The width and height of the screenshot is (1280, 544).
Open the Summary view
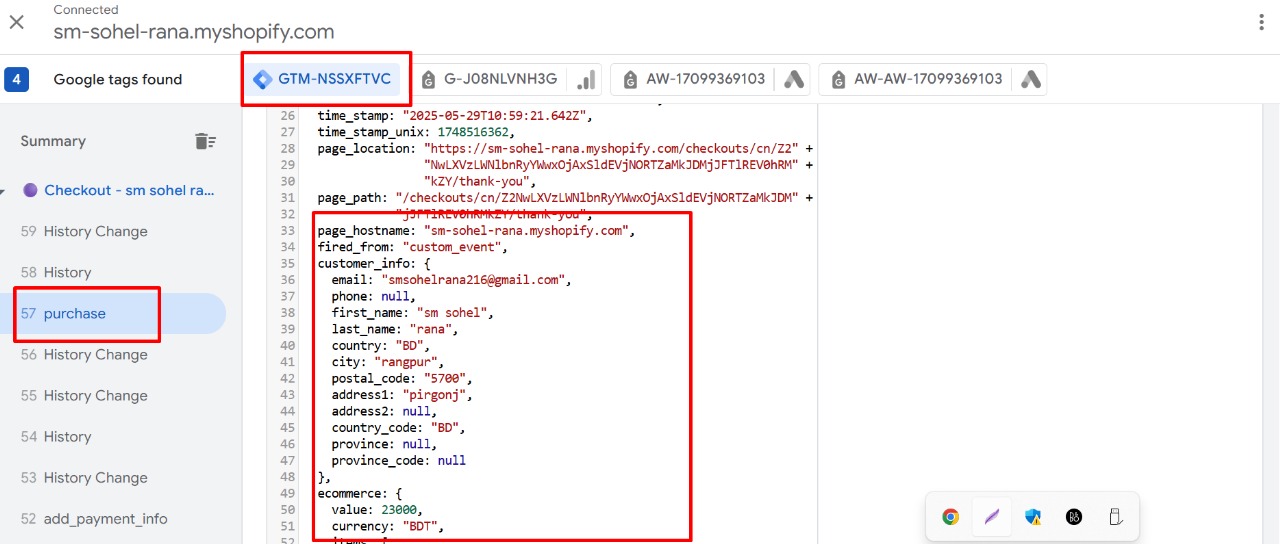point(53,141)
